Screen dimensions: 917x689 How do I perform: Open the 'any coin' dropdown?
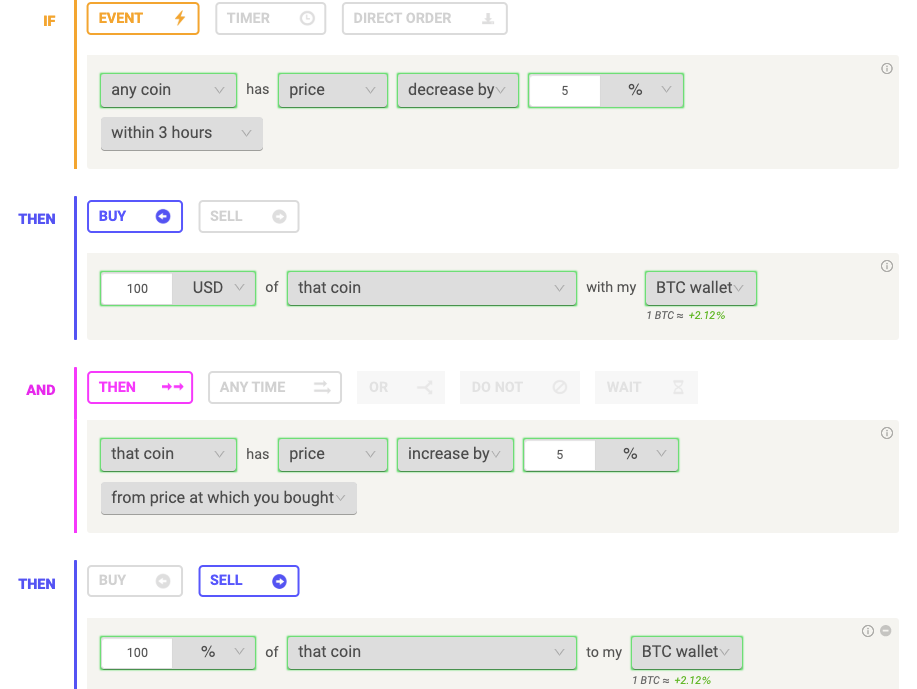coord(168,90)
